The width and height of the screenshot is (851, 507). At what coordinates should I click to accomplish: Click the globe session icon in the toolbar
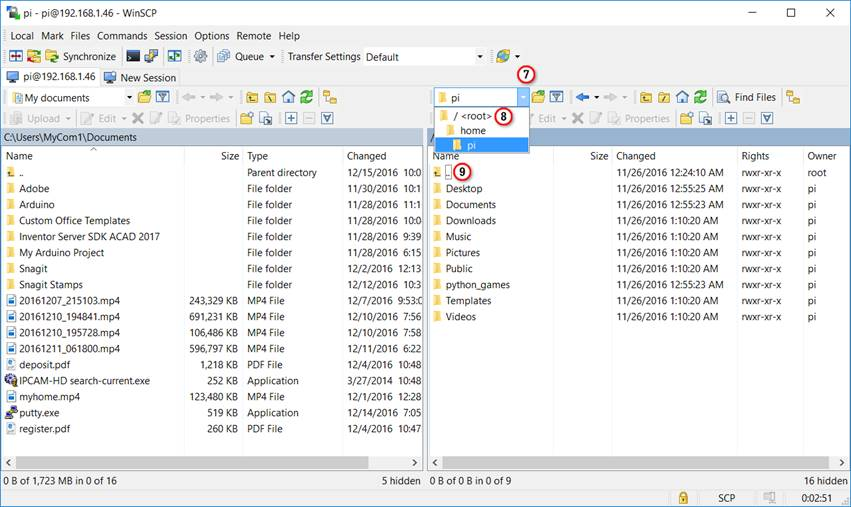(503, 56)
